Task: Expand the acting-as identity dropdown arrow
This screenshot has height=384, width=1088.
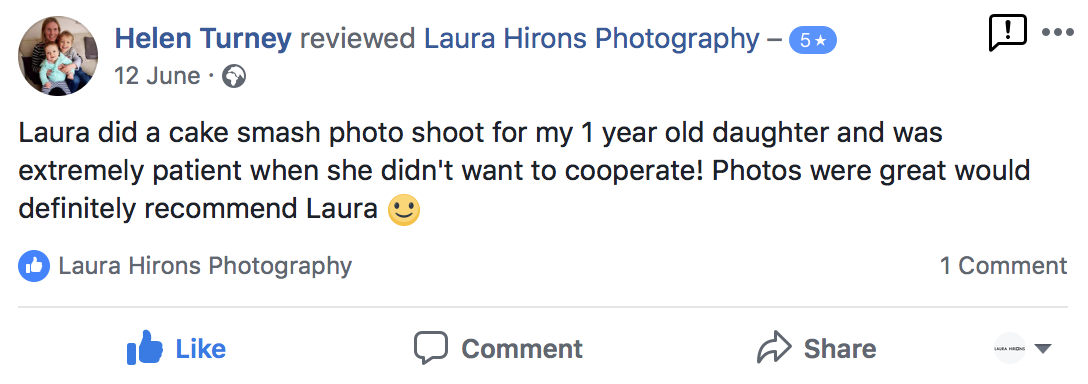Action: (1043, 349)
